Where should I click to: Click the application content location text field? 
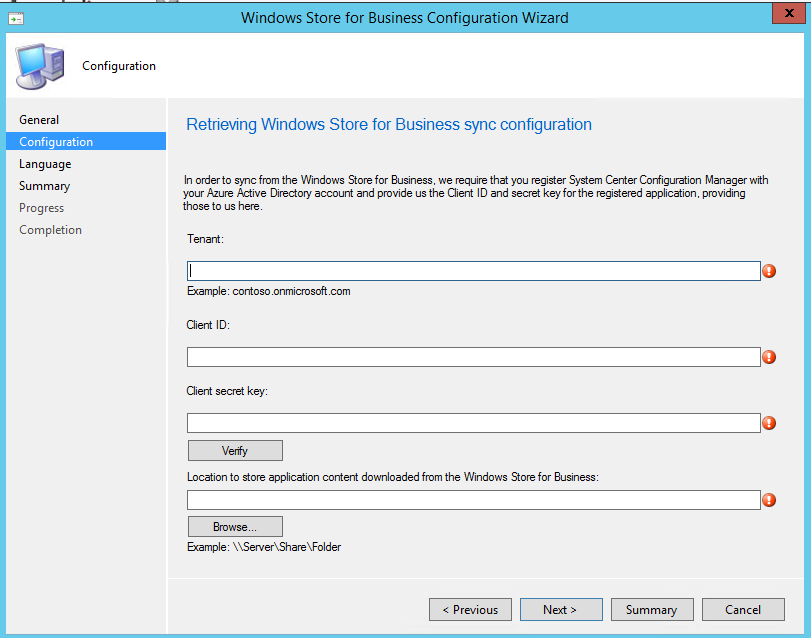coord(473,500)
